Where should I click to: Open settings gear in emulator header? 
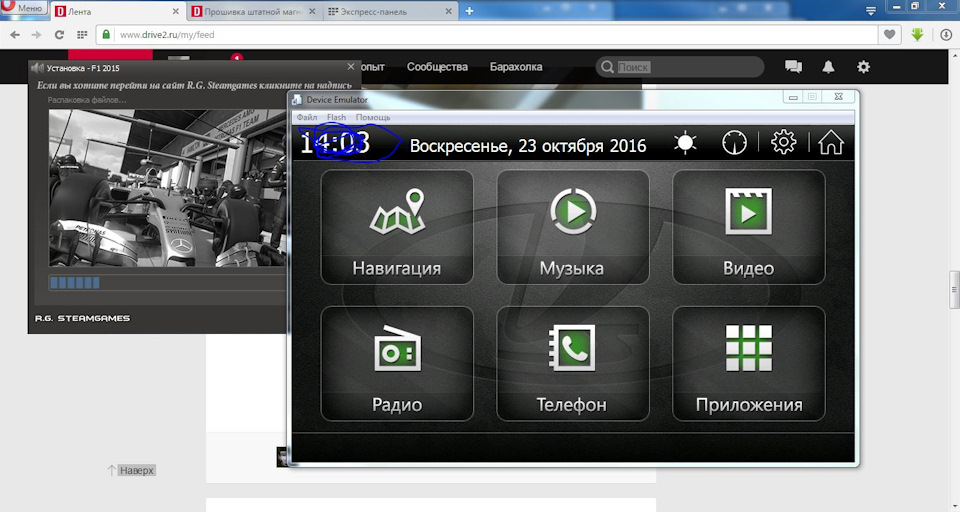click(783, 143)
